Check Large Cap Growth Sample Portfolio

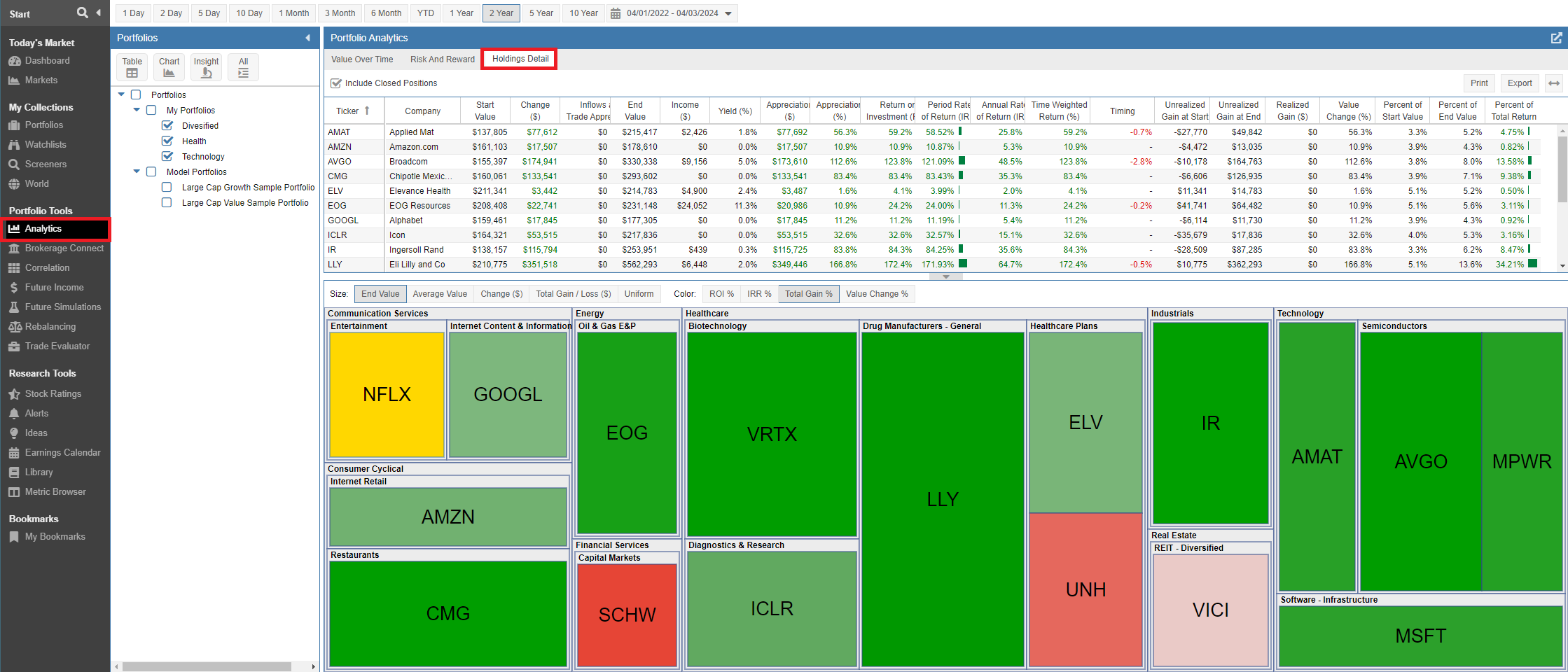[167, 187]
